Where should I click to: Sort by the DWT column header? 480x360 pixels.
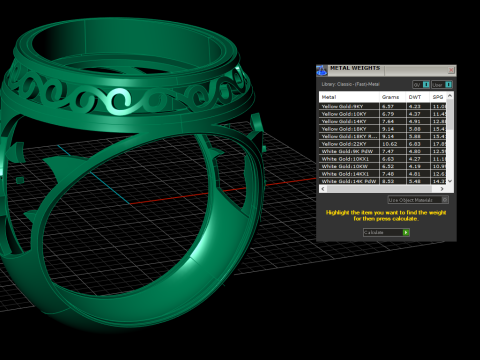418,97
